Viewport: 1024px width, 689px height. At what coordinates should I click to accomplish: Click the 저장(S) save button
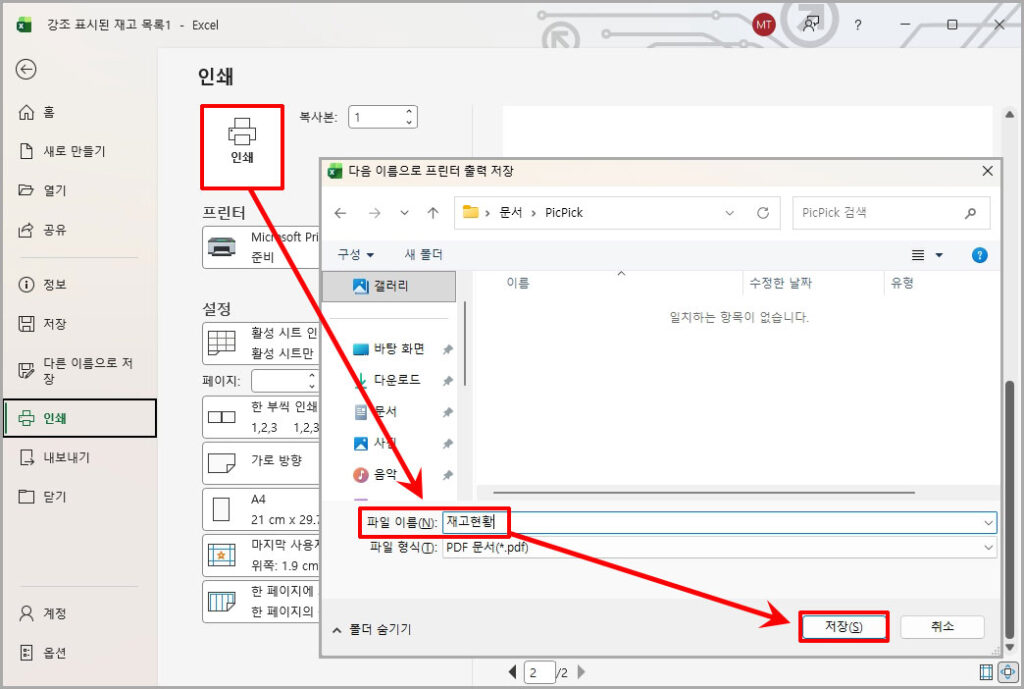tap(843, 627)
